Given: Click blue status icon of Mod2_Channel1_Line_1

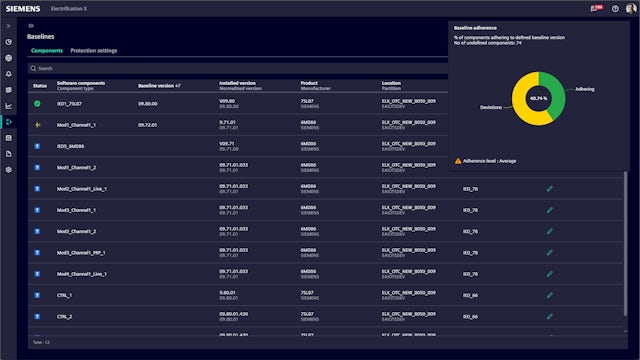Looking at the screenshot, I should (37, 189).
